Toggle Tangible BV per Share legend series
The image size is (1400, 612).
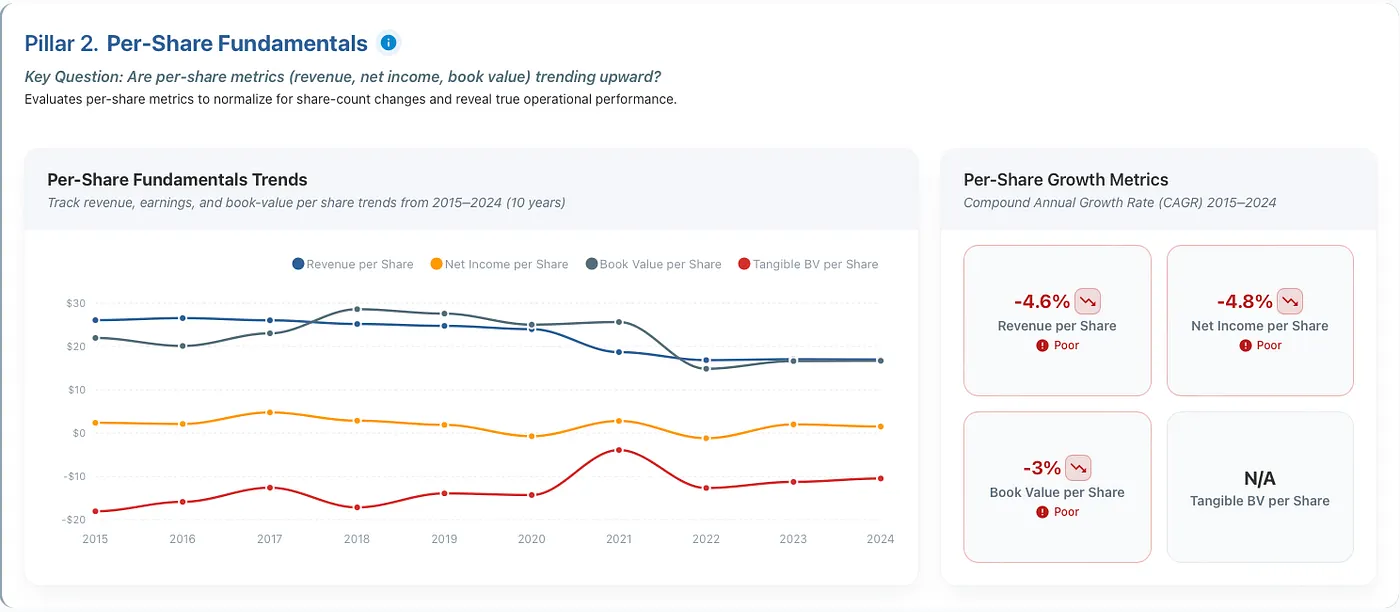pos(807,264)
